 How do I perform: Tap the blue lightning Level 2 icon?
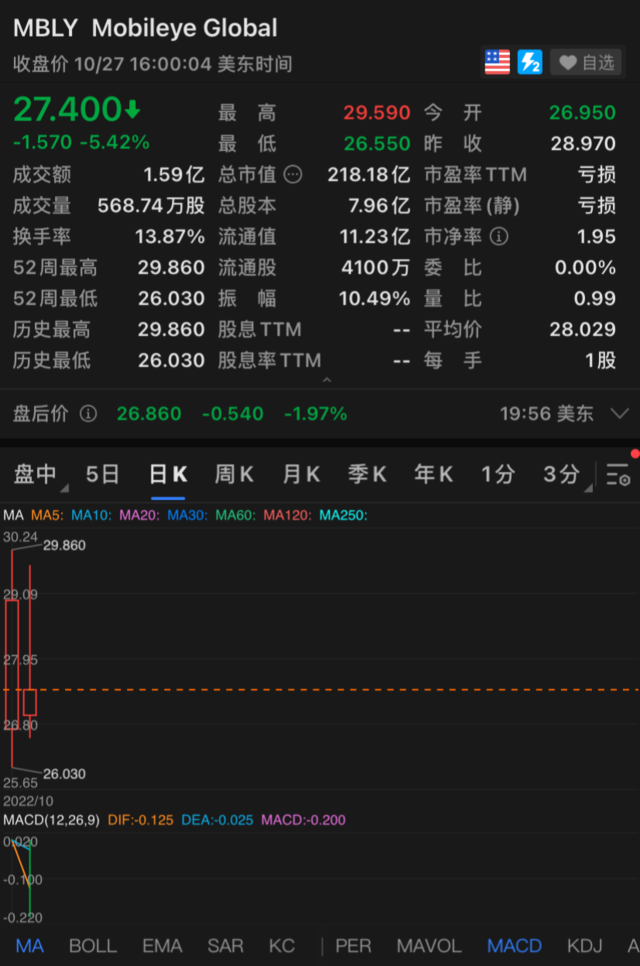coord(530,62)
